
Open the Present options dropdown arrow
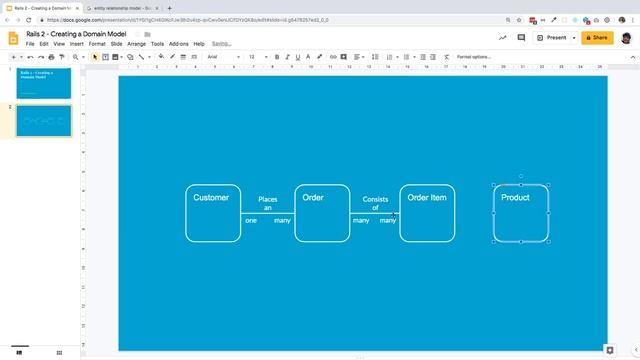574,38
